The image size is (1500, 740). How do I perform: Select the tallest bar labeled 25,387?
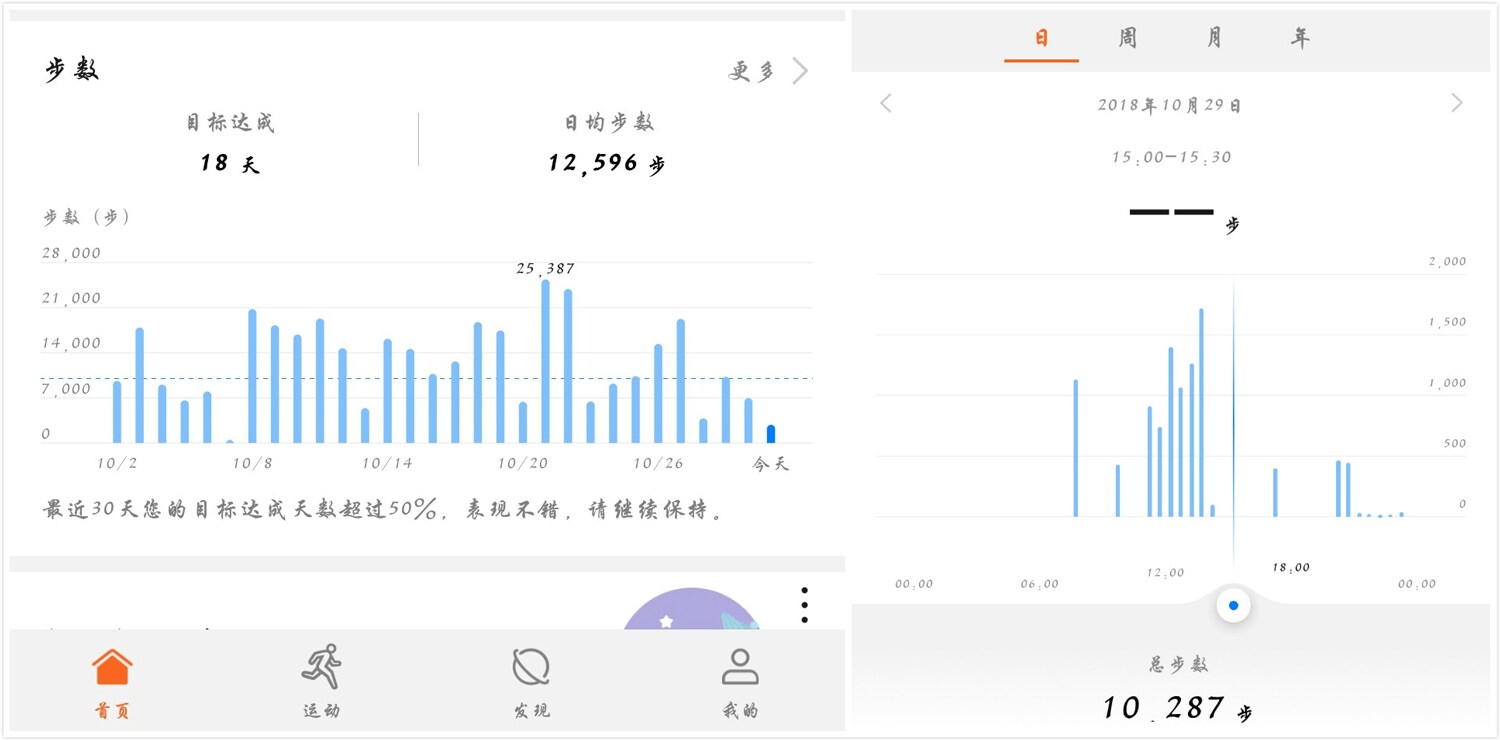tap(545, 360)
